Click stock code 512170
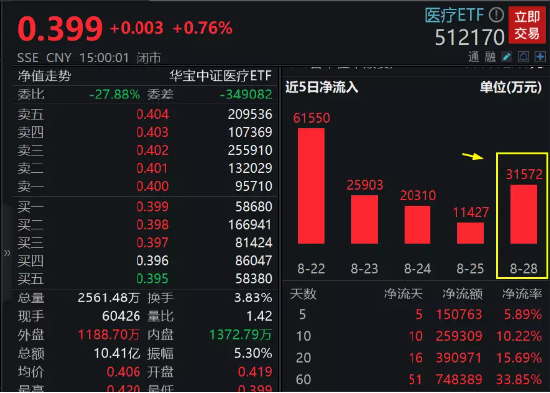Screen dimensions: 550x393 coord(470,37)
